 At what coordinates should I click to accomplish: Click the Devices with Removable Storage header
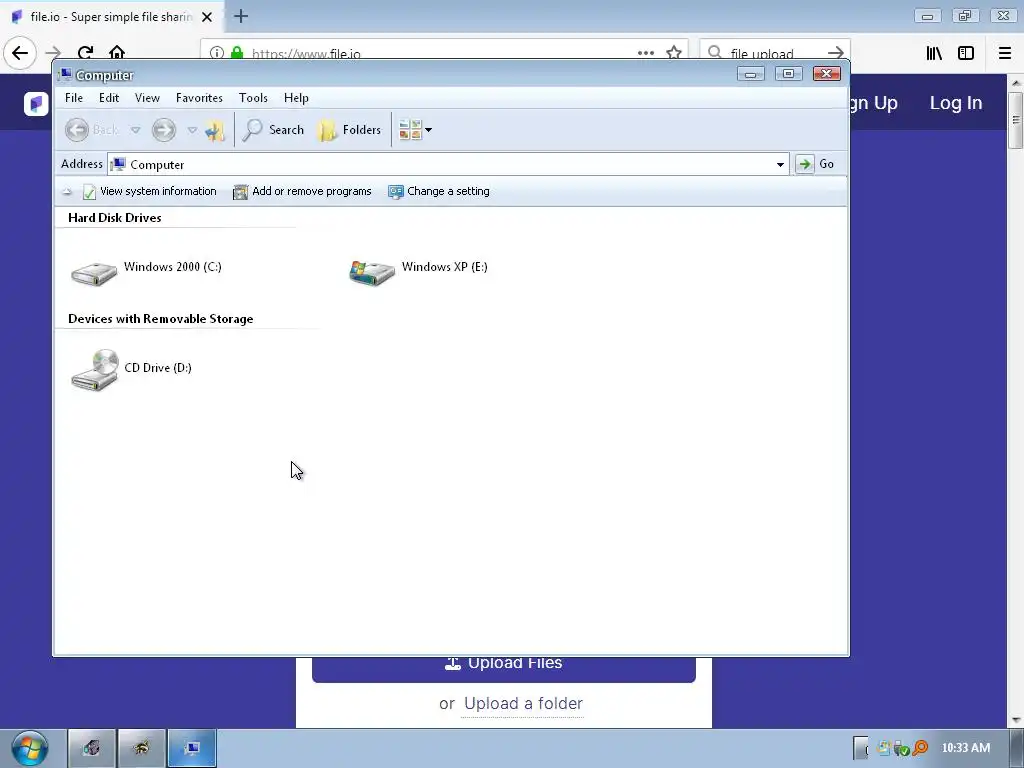pyautogui.click(x=161, y=319)
